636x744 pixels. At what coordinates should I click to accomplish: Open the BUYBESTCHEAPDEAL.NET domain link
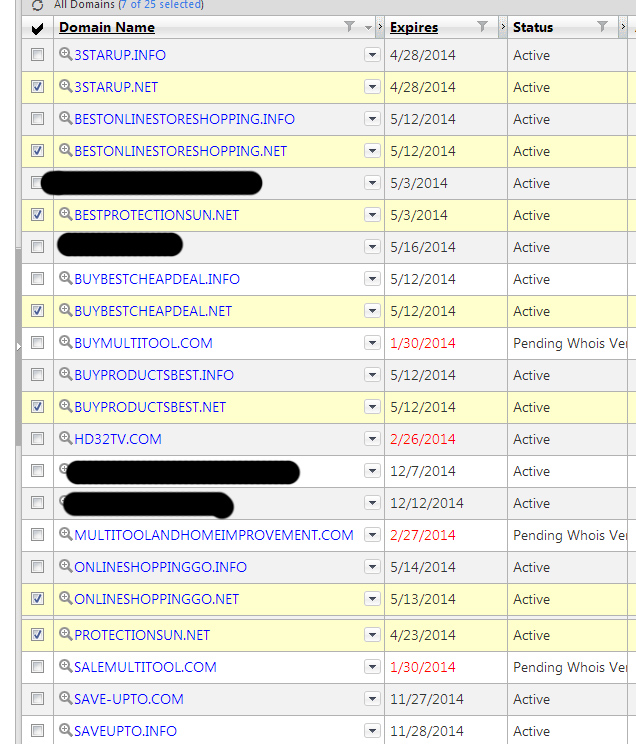[153, 311]
